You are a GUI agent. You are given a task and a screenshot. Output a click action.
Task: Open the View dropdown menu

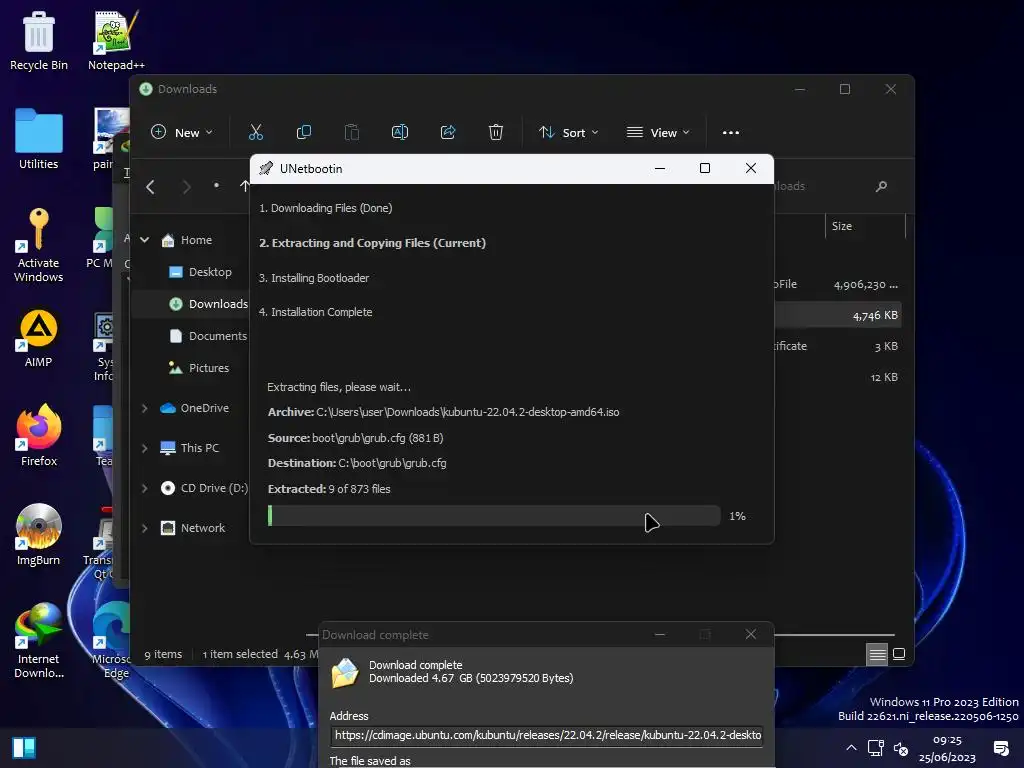658,133
